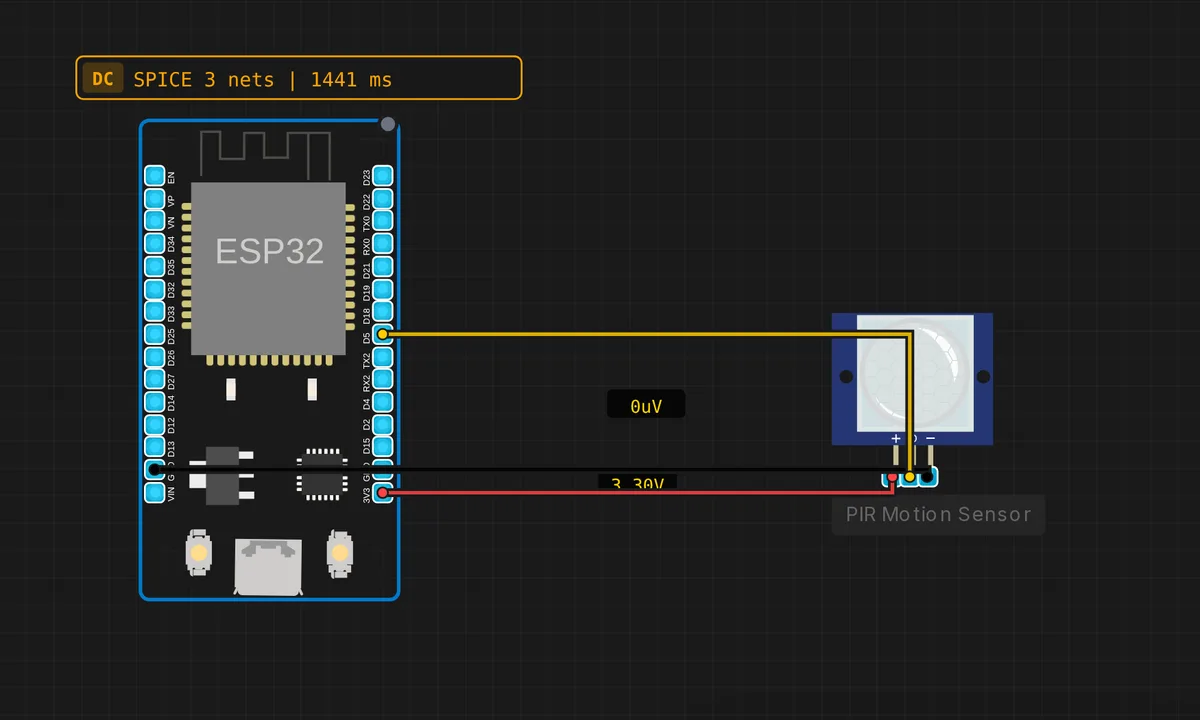This screenshot has width=1200, height=720.
Task: Push the board button left of USB port
Action: click(199, 552)
